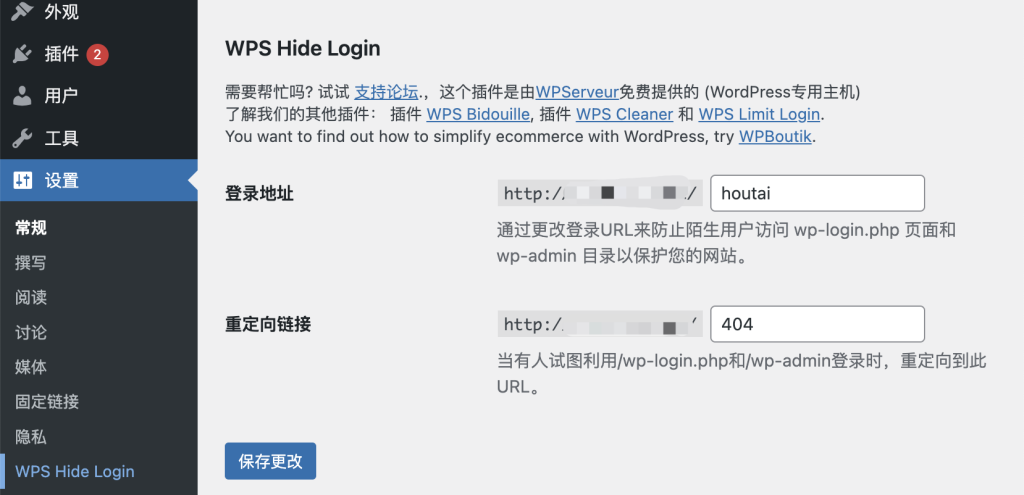The image size is (1024, 495).
Task: Open the WPS Limit Login link
Action: [x=759, y=114]
